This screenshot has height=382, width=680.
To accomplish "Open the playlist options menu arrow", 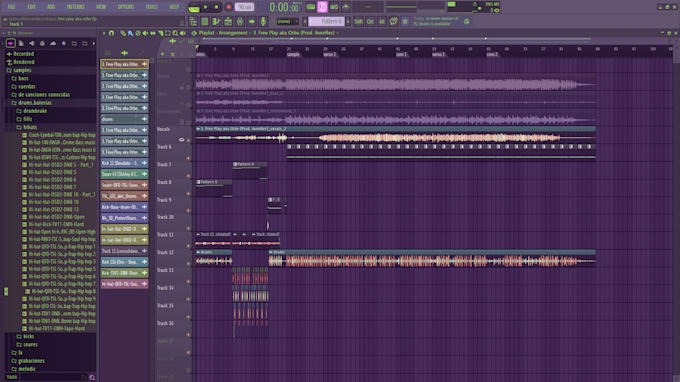I will 104,33.
